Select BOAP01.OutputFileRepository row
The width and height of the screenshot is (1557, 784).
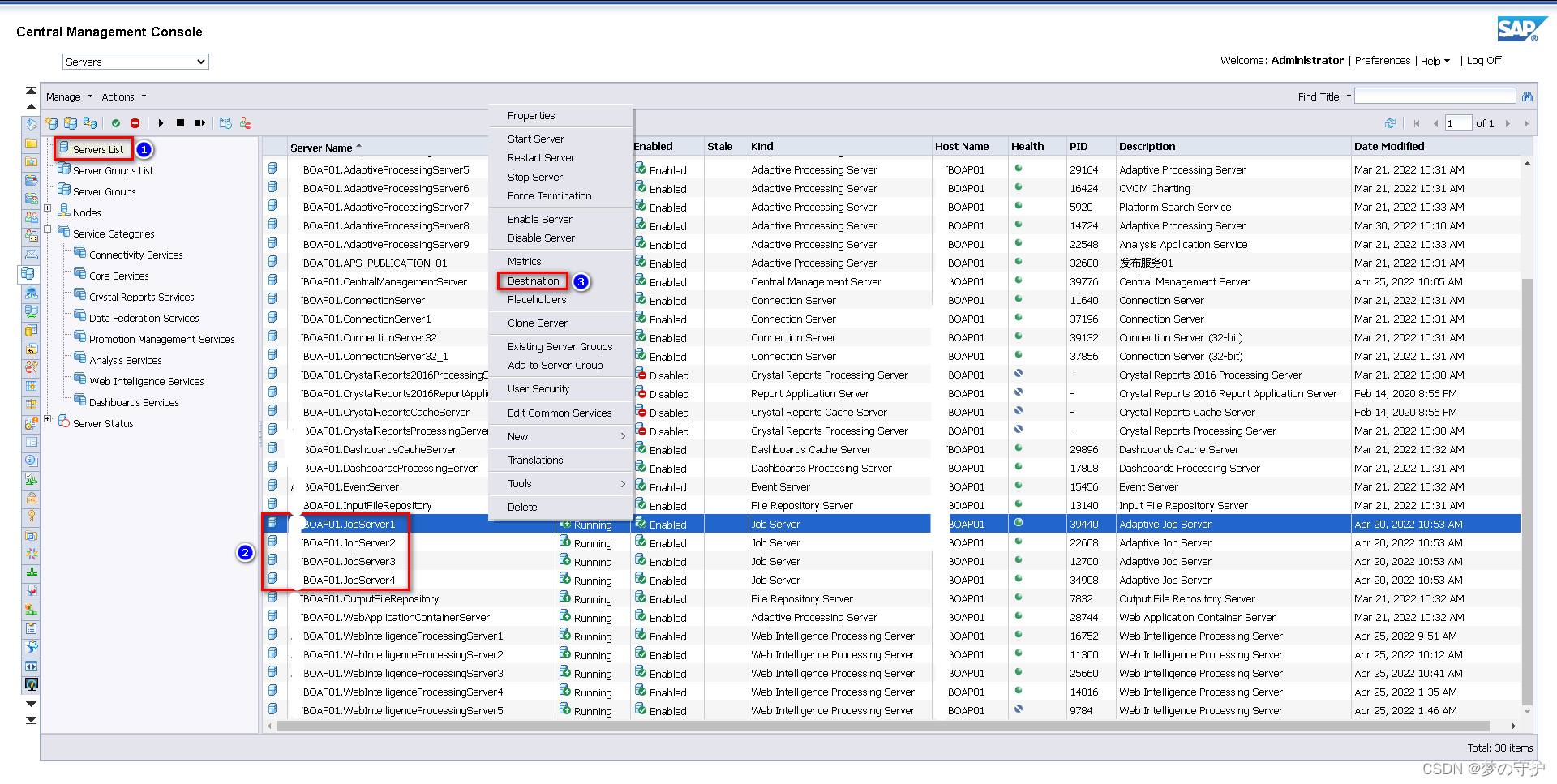click(x=892, y=598)
